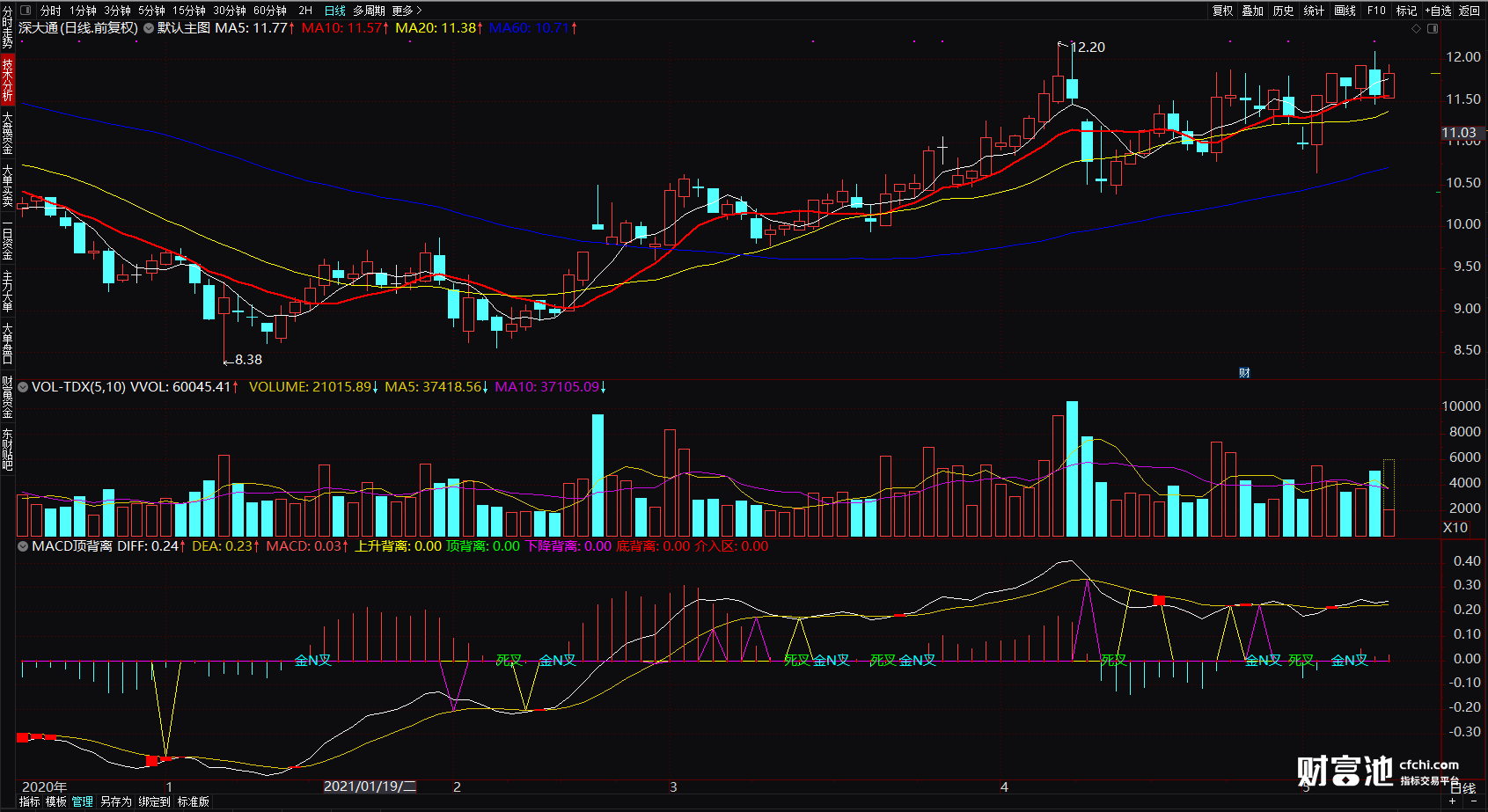The image size is (1488, 812).
Task: Click the 财 marker on price chart
Action: [x=1244, y=373]
